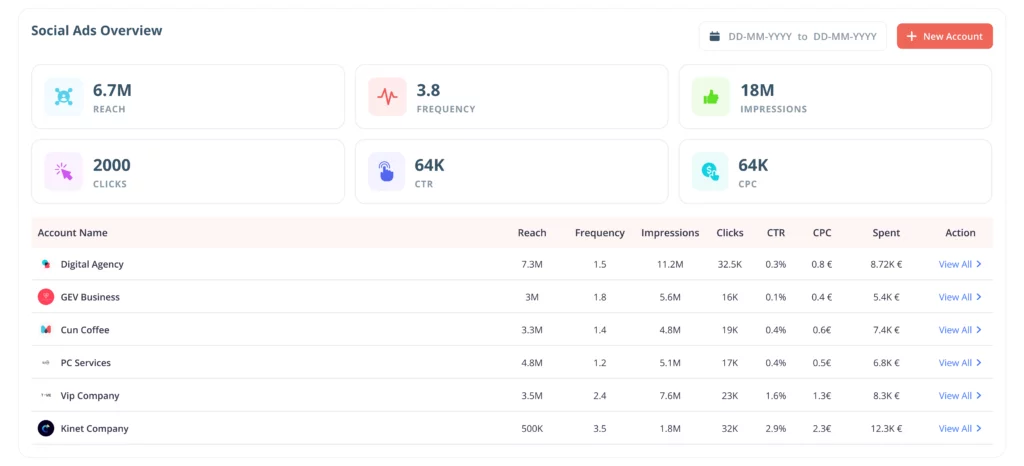1024x466 pixels.
Task: Click the GEV Business red logo
Action: [x=46, y=297]
